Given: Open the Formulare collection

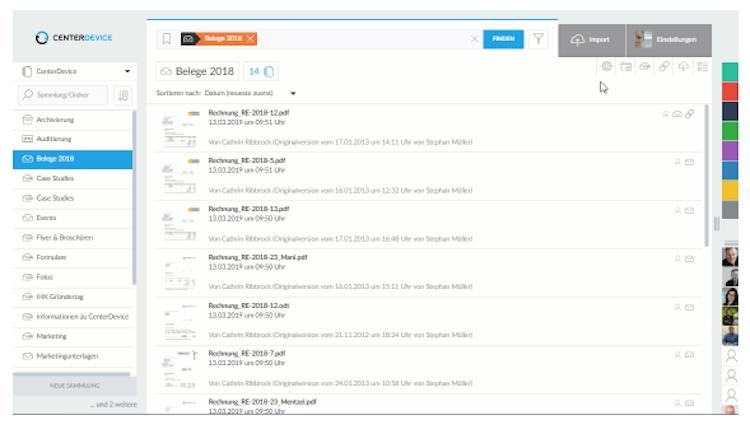Looking at the screenshot, I should click(x=73, y=257).
